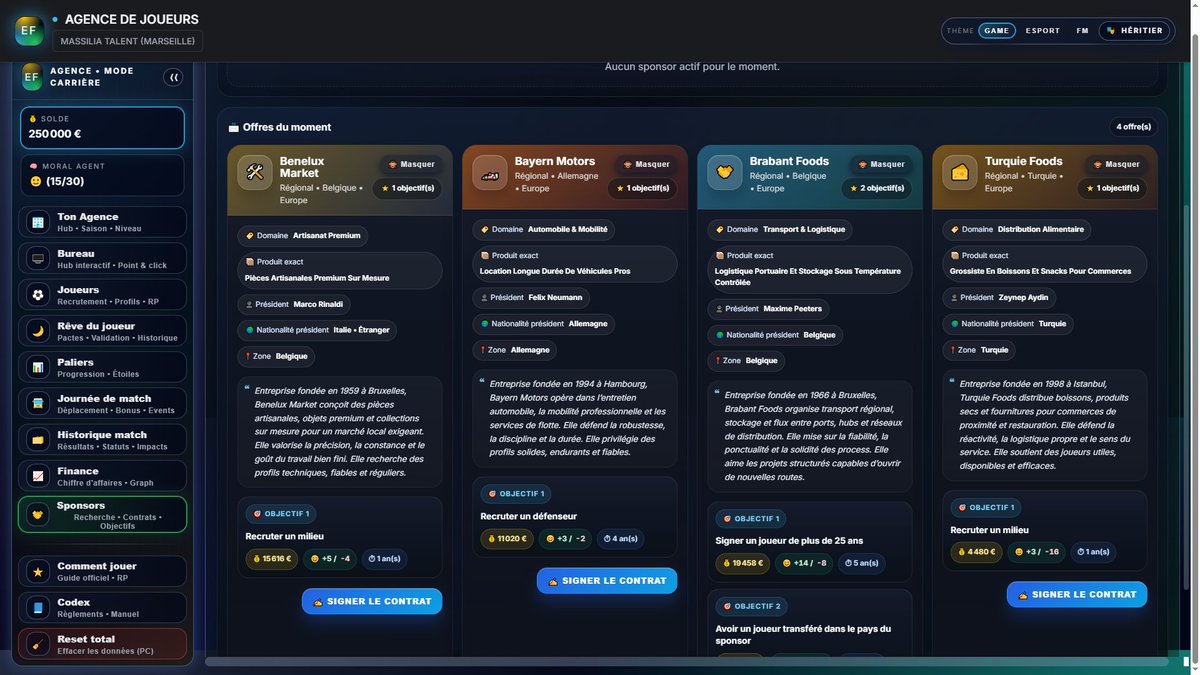Click Turquie Foods 1 objectif(s) badge
This screenshot has width=1200, height=675.
coord(1113,188)
